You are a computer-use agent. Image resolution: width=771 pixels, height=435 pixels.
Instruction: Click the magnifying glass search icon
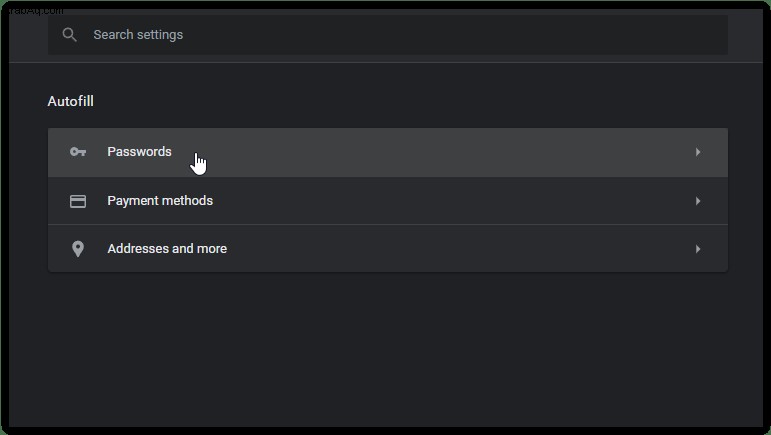click(69, 35)
